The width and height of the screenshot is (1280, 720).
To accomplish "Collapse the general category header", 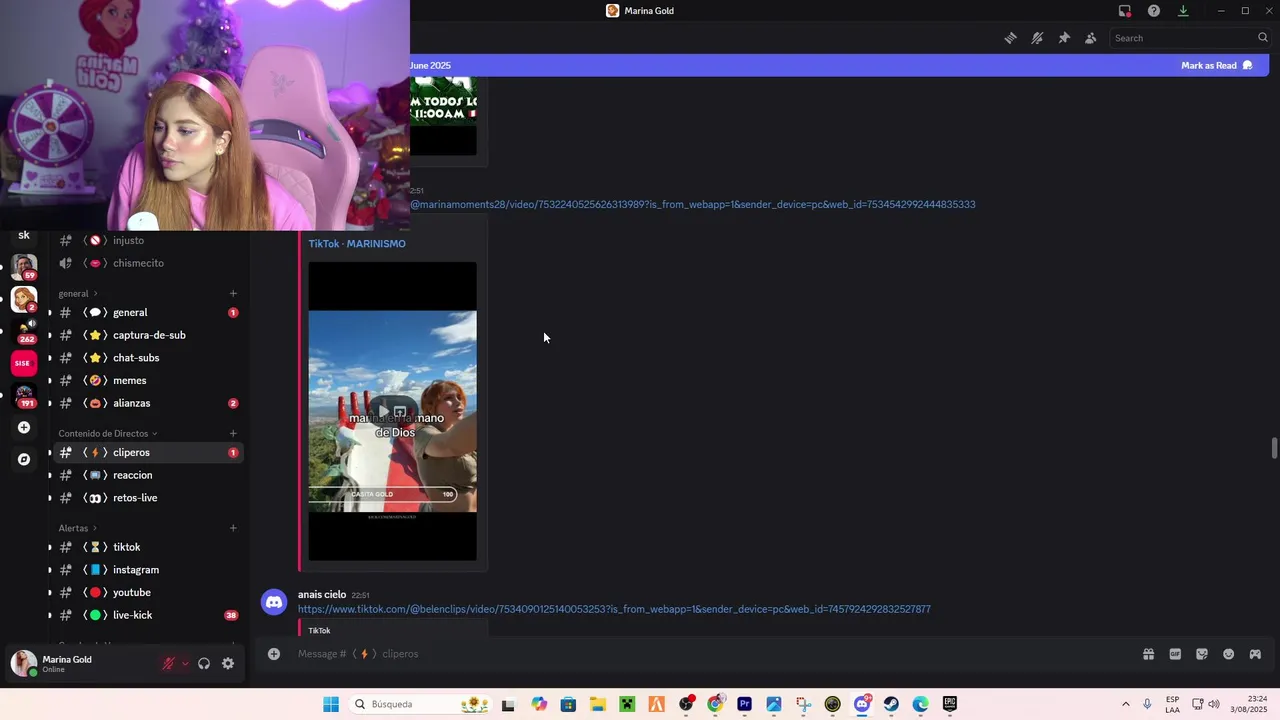I will pos(78,293).
